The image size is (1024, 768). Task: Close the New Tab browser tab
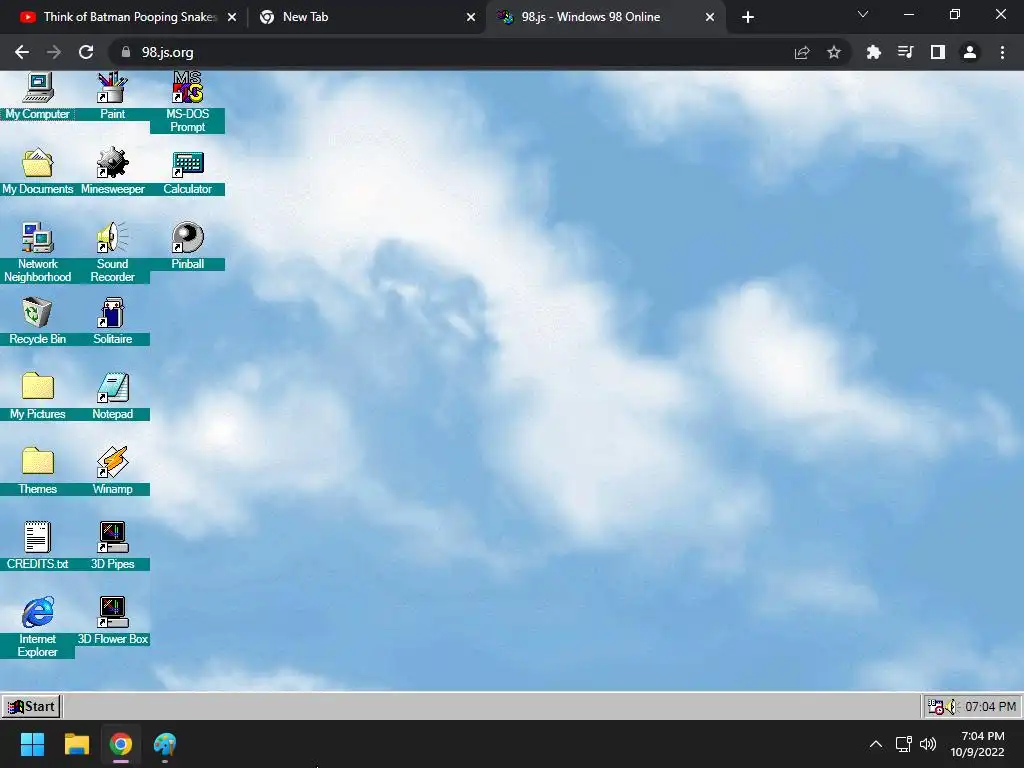coord(471,17)
